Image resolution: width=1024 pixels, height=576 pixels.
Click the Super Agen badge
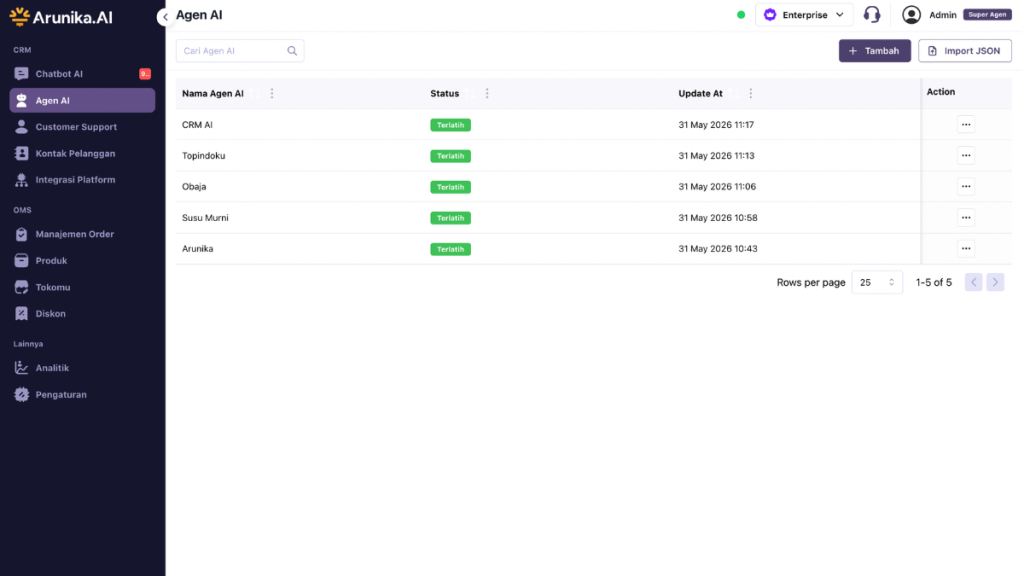987,14
